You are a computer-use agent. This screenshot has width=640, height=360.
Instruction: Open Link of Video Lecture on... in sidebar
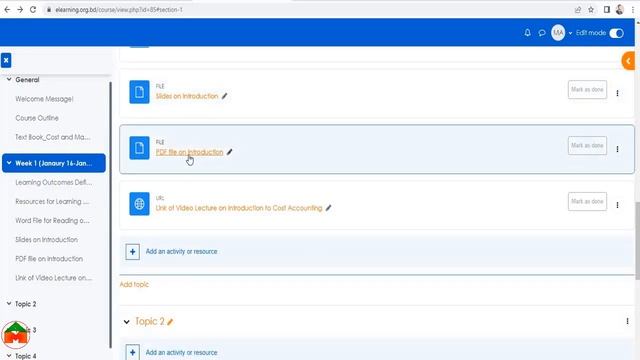[53, 278]
